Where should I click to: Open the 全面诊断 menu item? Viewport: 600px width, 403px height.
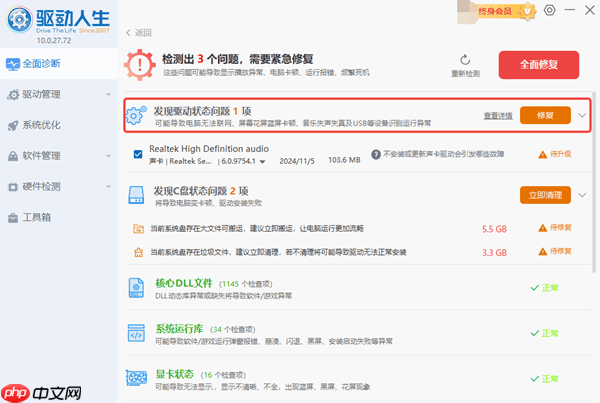coord(59,64)
